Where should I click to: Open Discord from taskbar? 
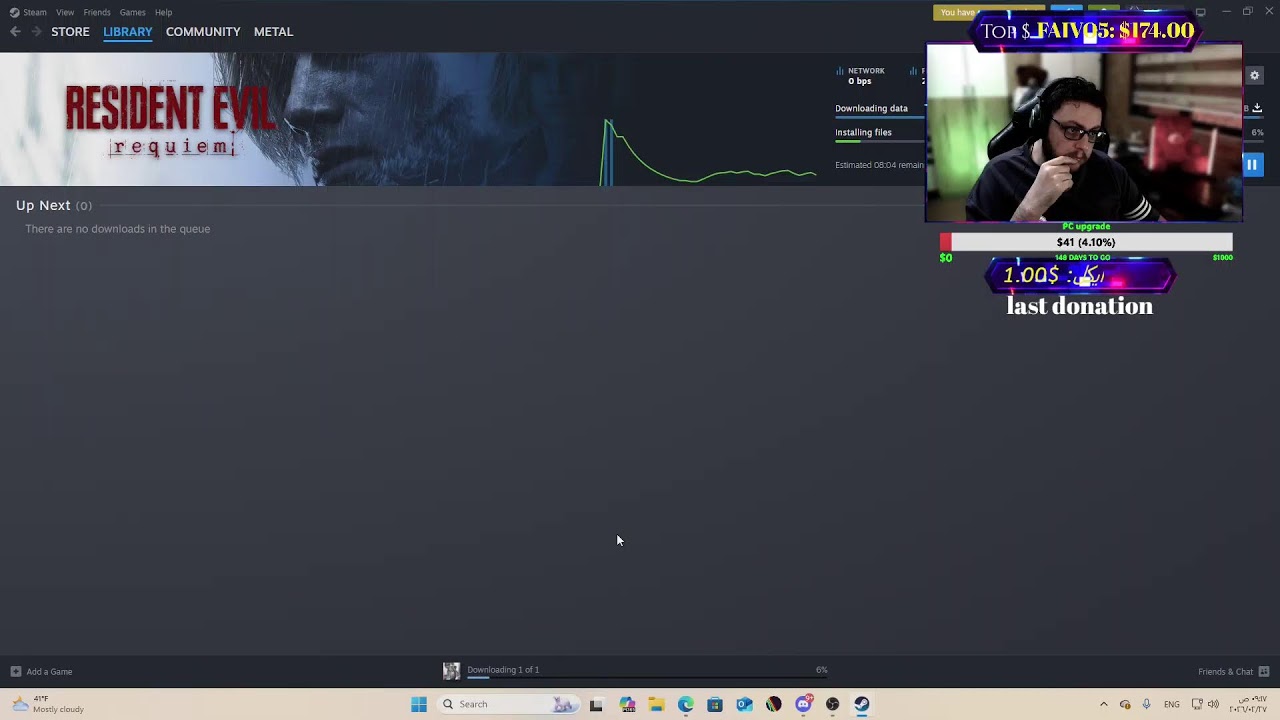[803, 704]
